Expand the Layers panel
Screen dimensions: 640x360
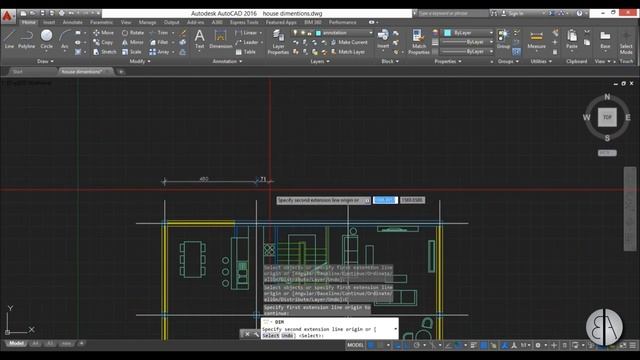click(320, 61)
